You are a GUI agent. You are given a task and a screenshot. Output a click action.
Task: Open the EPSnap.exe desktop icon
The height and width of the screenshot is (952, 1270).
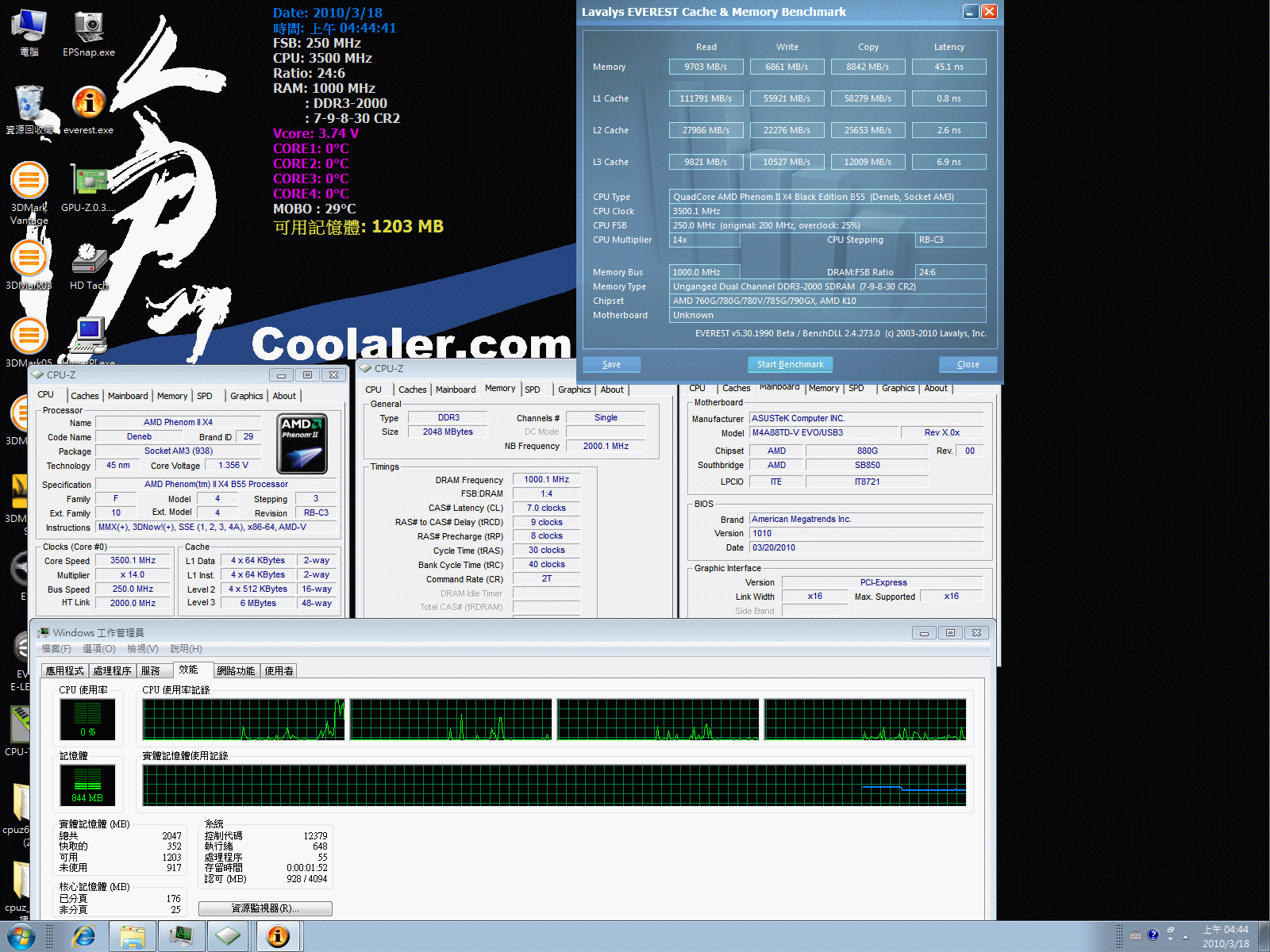tap(89, 33)
